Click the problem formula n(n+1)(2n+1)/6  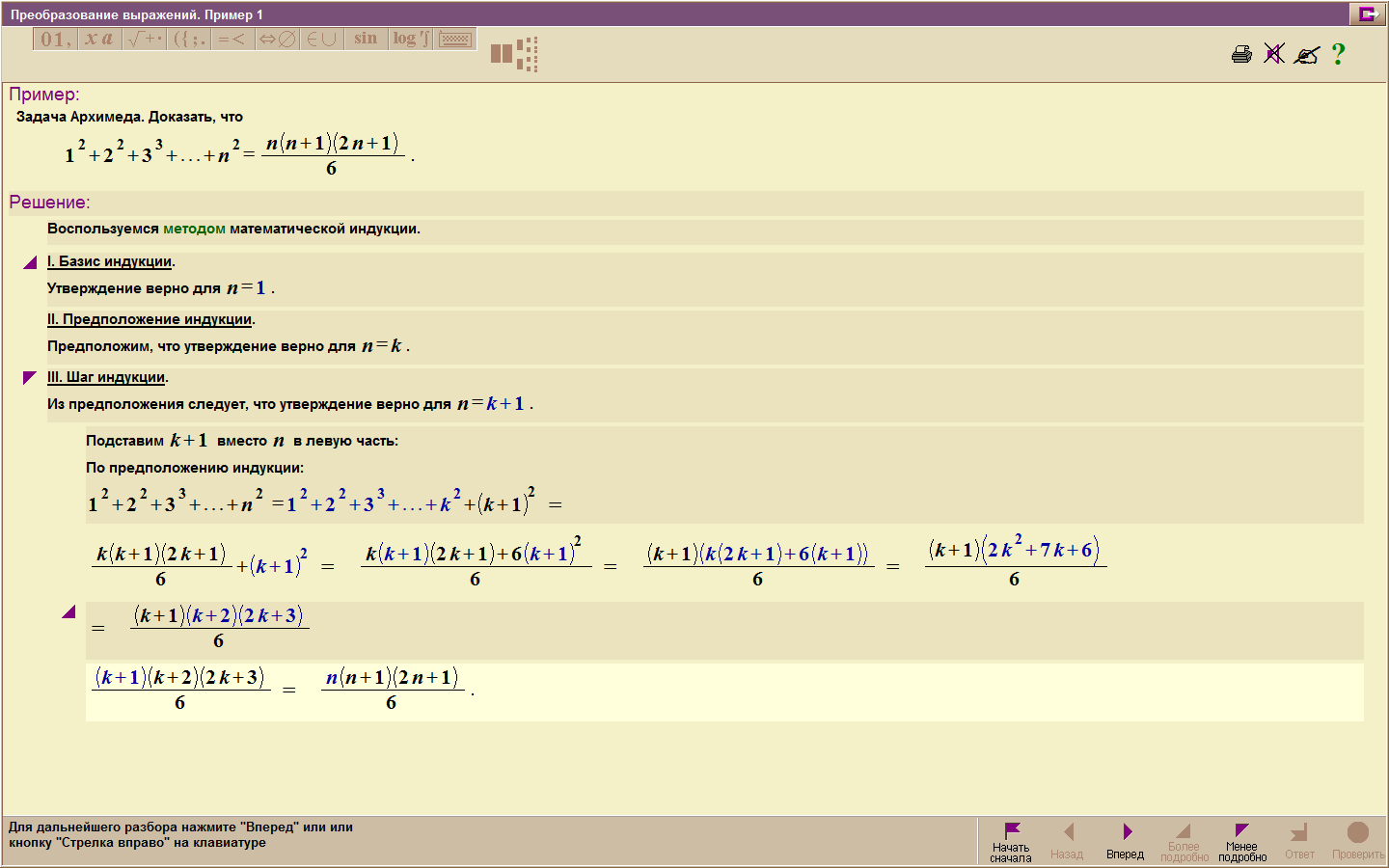(332, 154)
